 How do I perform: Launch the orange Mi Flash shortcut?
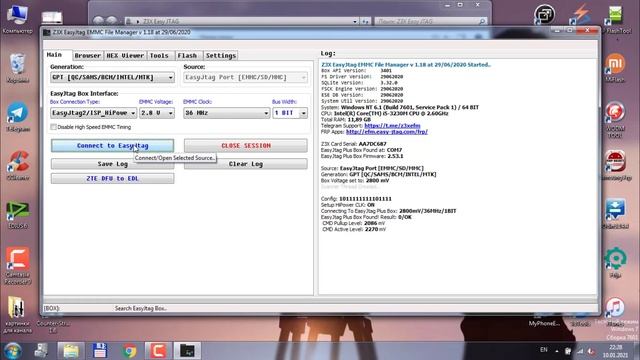coord(615,67)
